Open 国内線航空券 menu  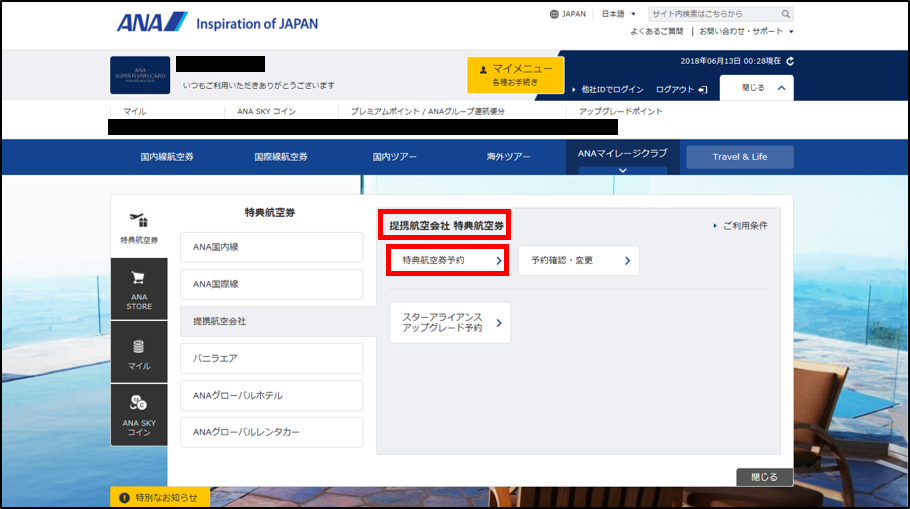(x=167, y=157)
